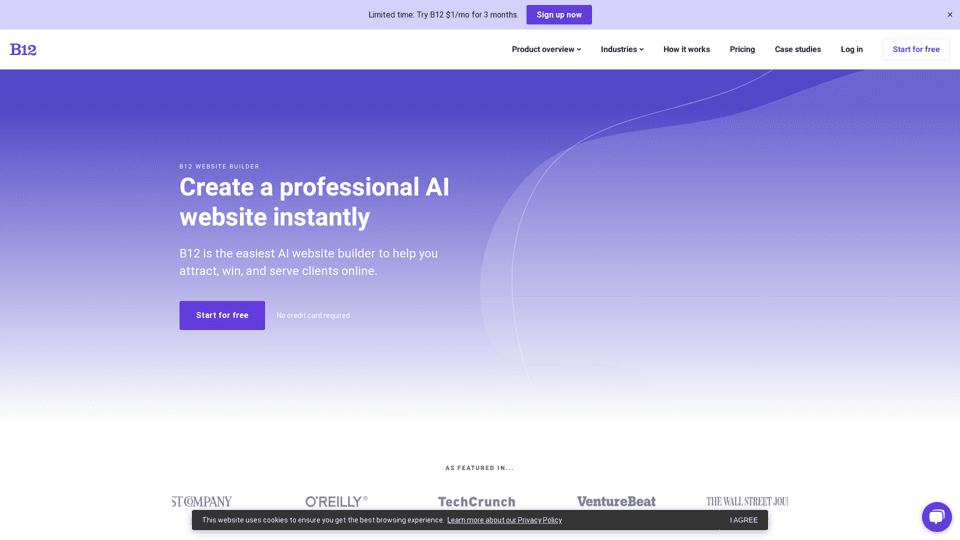Open the chat widget bubble icon
This screenshot has height=540, width=960.
(936, 517)
